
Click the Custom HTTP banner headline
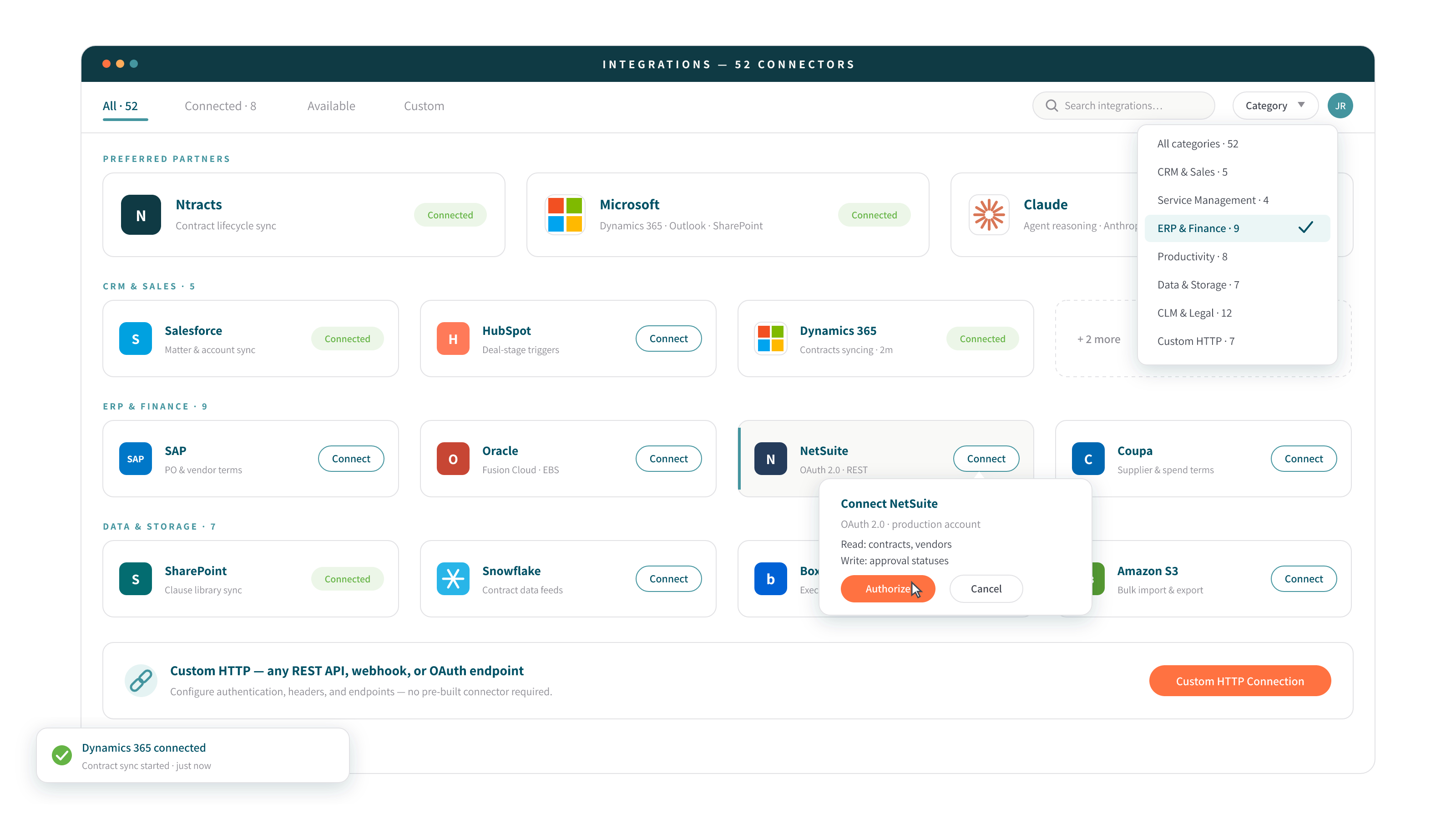click(346, 670)
